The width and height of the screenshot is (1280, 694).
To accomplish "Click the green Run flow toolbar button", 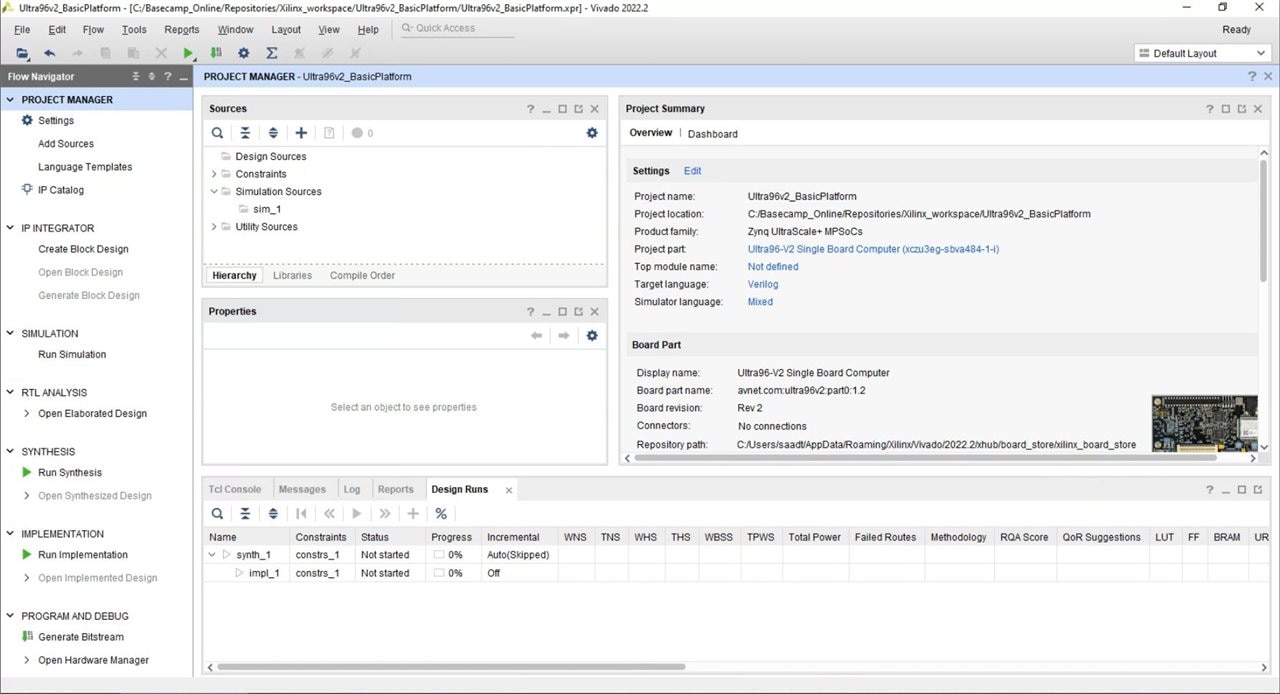I will (x=188, y=53).
